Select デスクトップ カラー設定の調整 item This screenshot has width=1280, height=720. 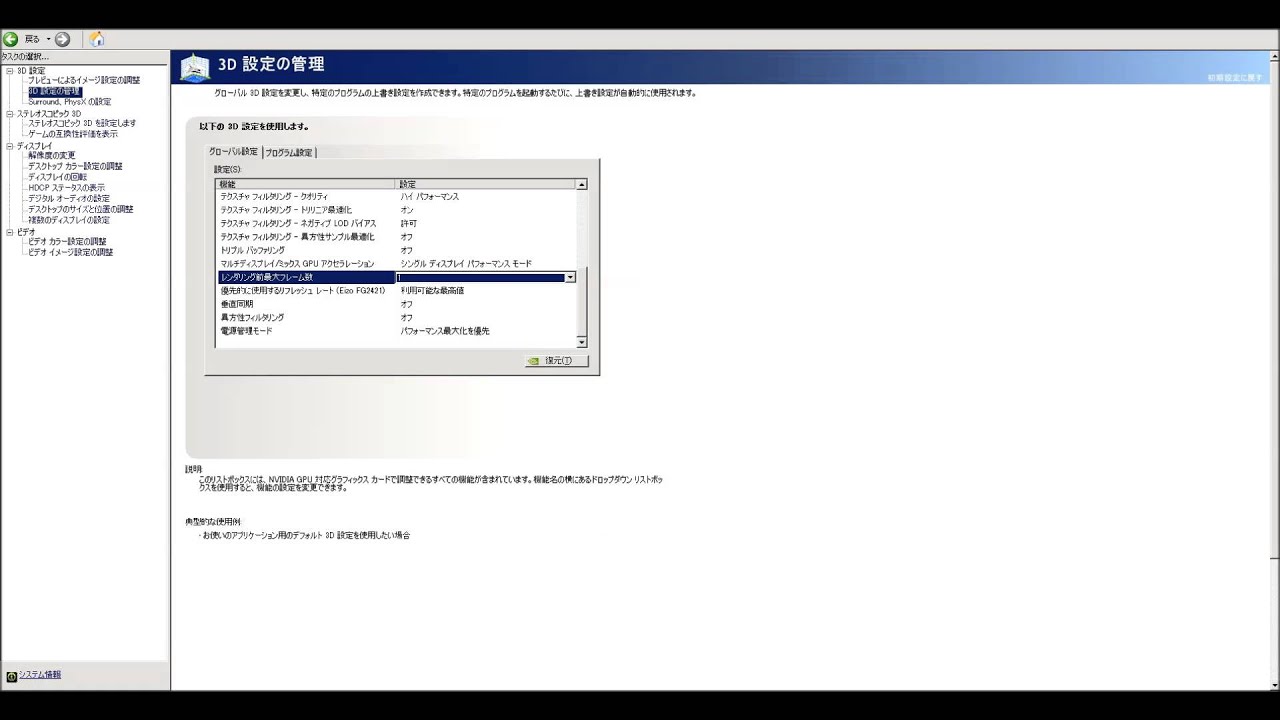pyautogui.click(x=75, y=166)
